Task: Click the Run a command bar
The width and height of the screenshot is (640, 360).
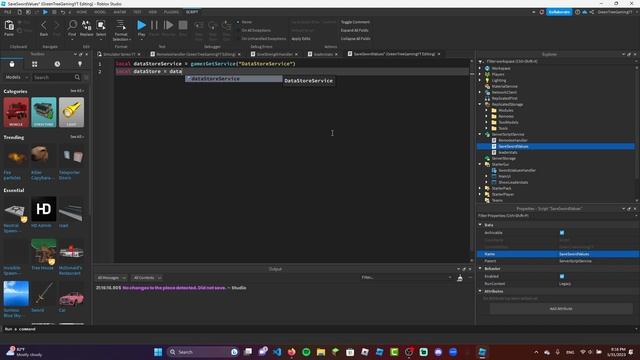Action: pos(318,329)
